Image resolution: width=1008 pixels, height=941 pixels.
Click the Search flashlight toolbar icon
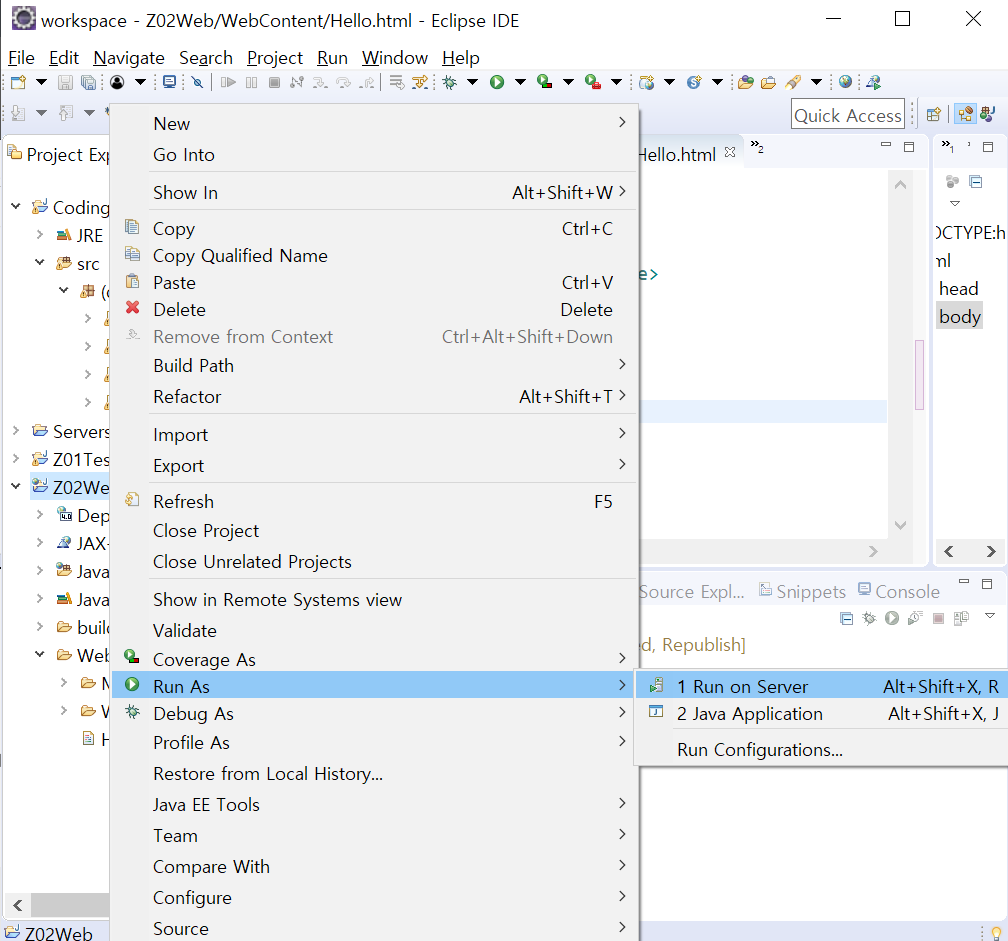793,82
